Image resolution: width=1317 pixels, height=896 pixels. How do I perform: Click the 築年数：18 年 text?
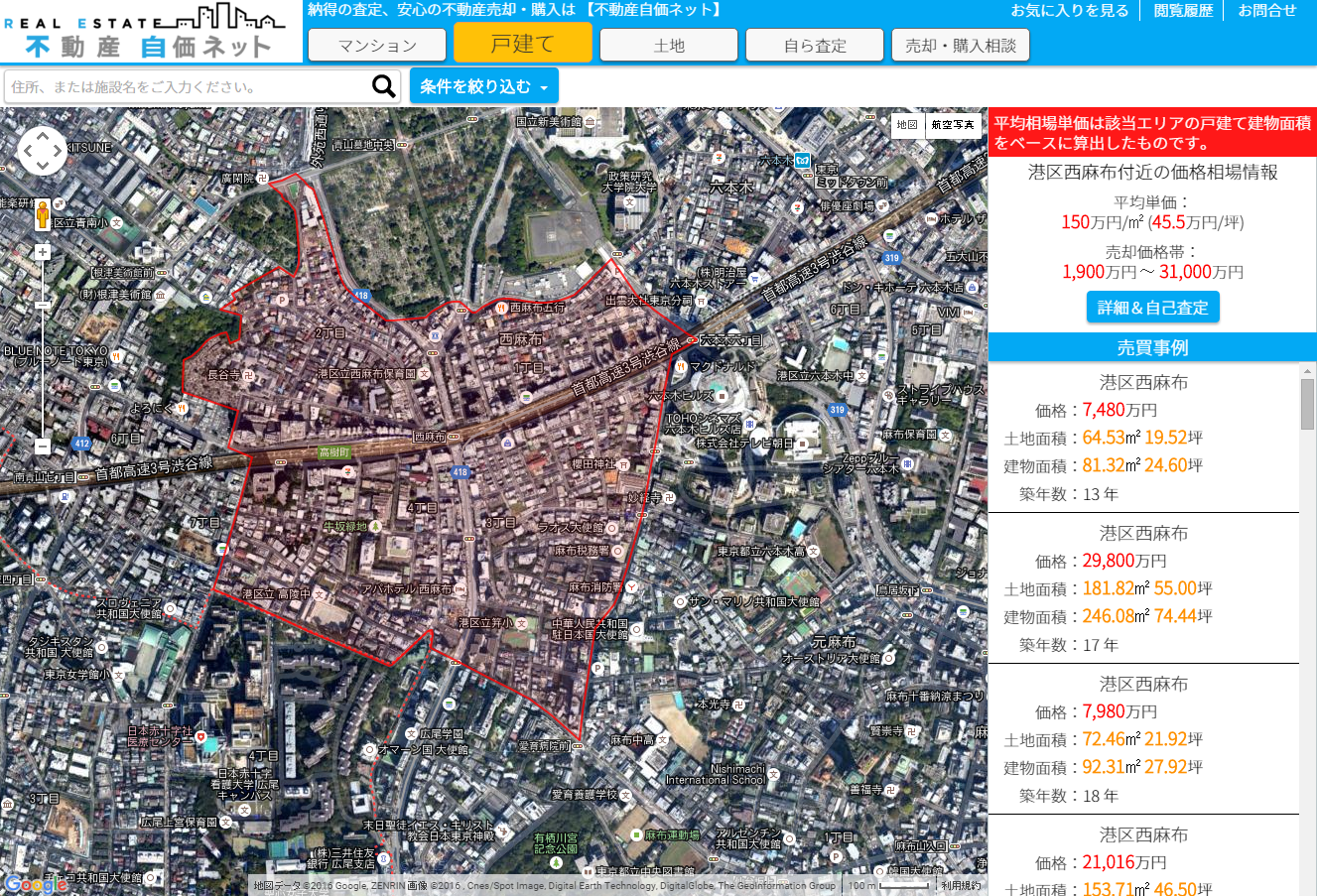tap(1069, 796)
